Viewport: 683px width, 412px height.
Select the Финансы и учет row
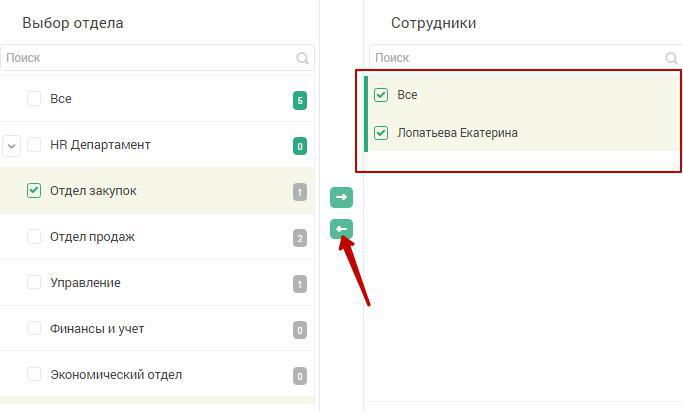coord(157,328)
